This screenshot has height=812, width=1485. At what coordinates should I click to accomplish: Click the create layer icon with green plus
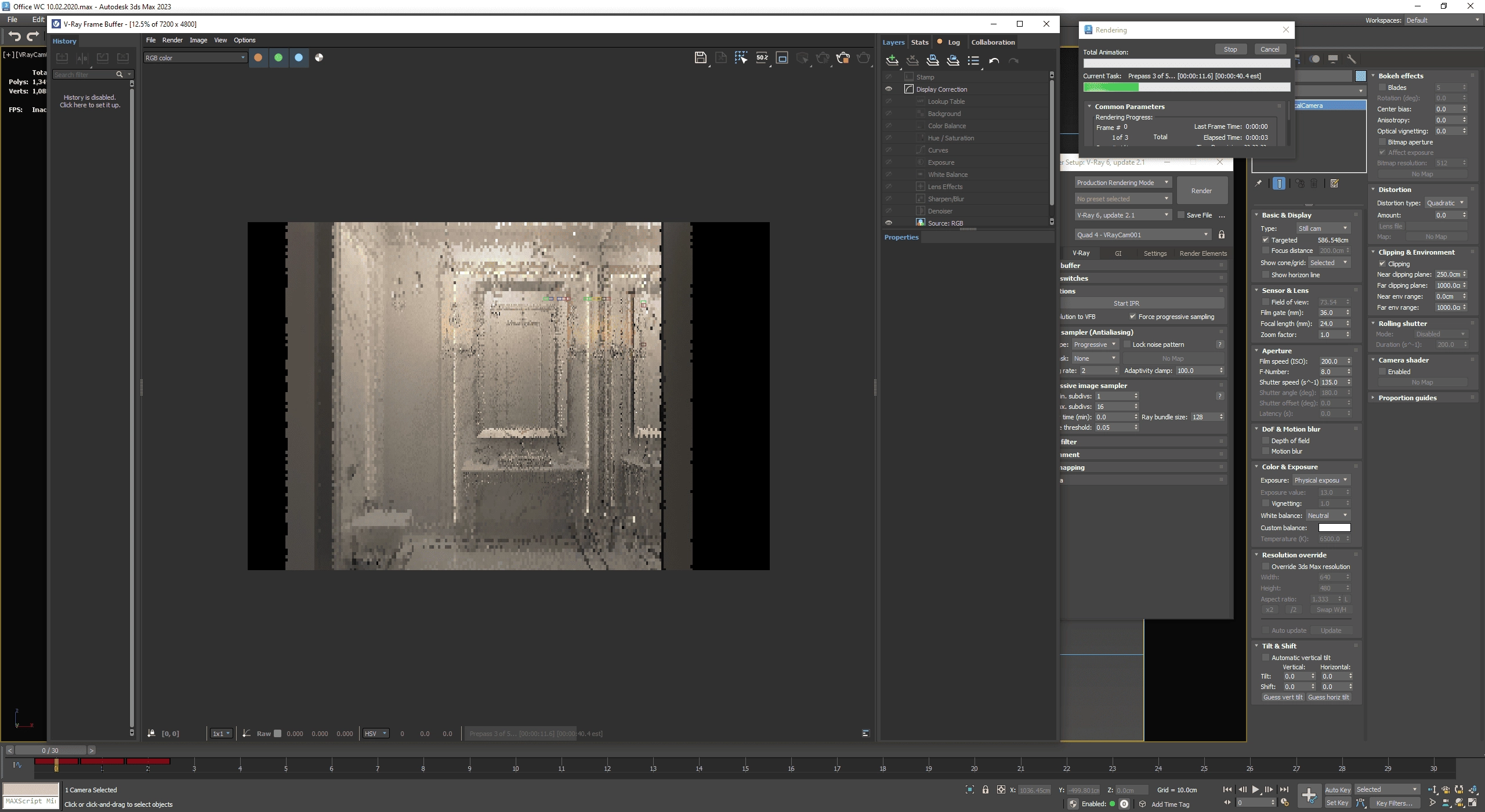click(x=892, y=60)
